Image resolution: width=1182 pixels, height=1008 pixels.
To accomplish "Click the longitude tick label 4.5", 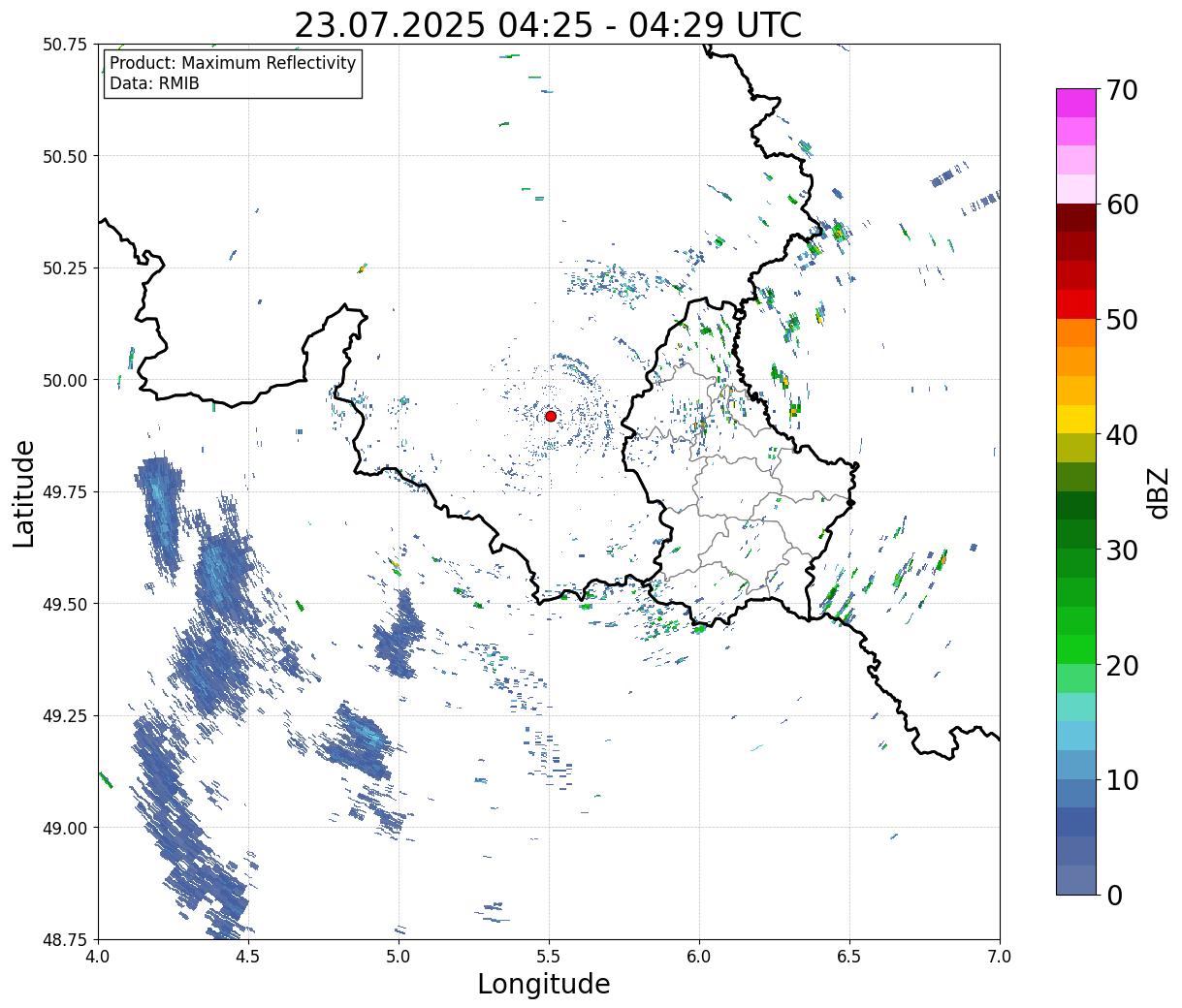I will point(248,957).
